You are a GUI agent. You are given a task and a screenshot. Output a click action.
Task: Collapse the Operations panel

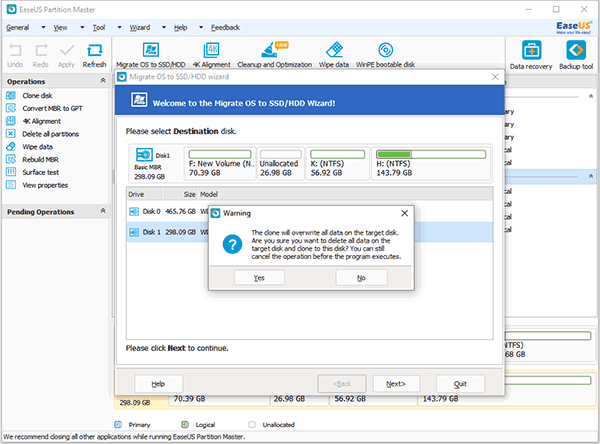(100, 82)
